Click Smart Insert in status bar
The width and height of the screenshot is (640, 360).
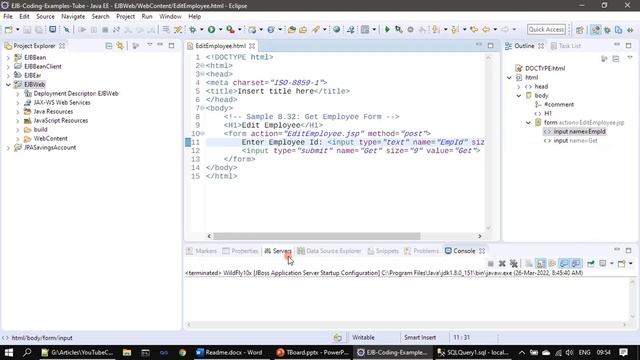420,338
